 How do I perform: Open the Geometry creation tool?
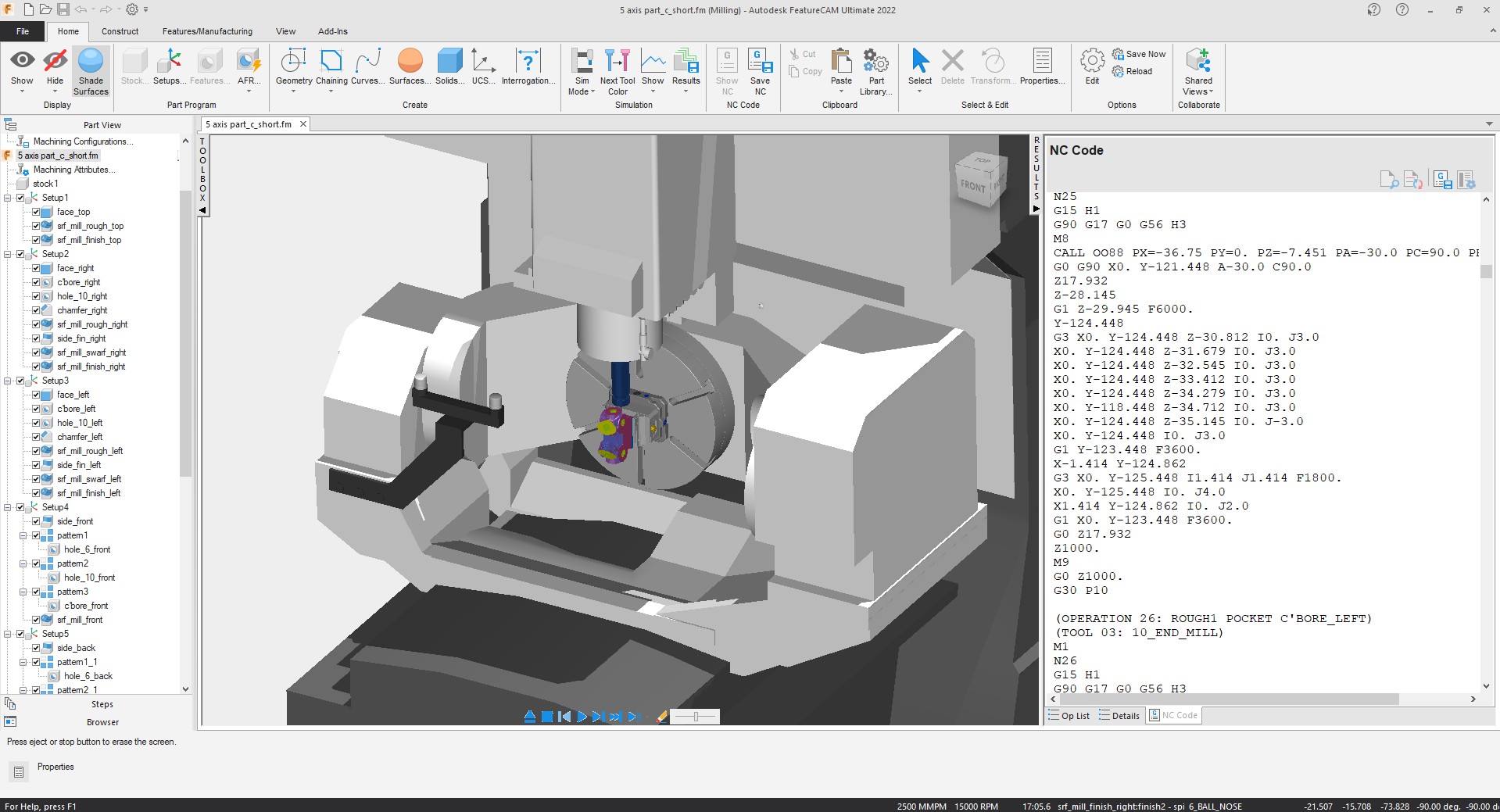tap(294, 69)
